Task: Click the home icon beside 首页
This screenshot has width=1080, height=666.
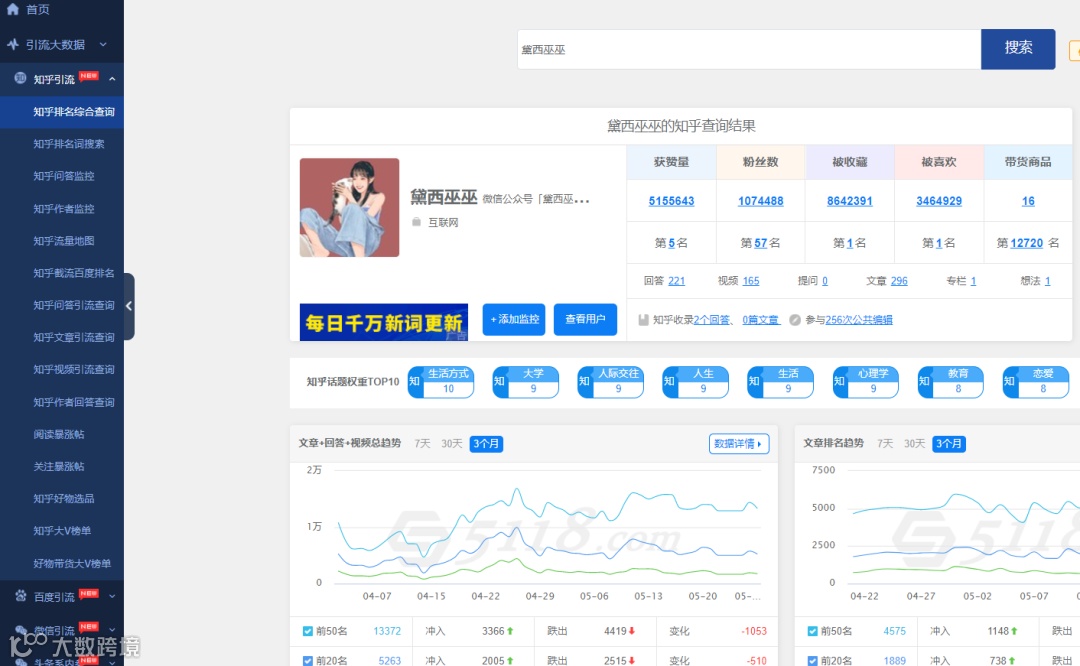Action: (x=12, y=9)
